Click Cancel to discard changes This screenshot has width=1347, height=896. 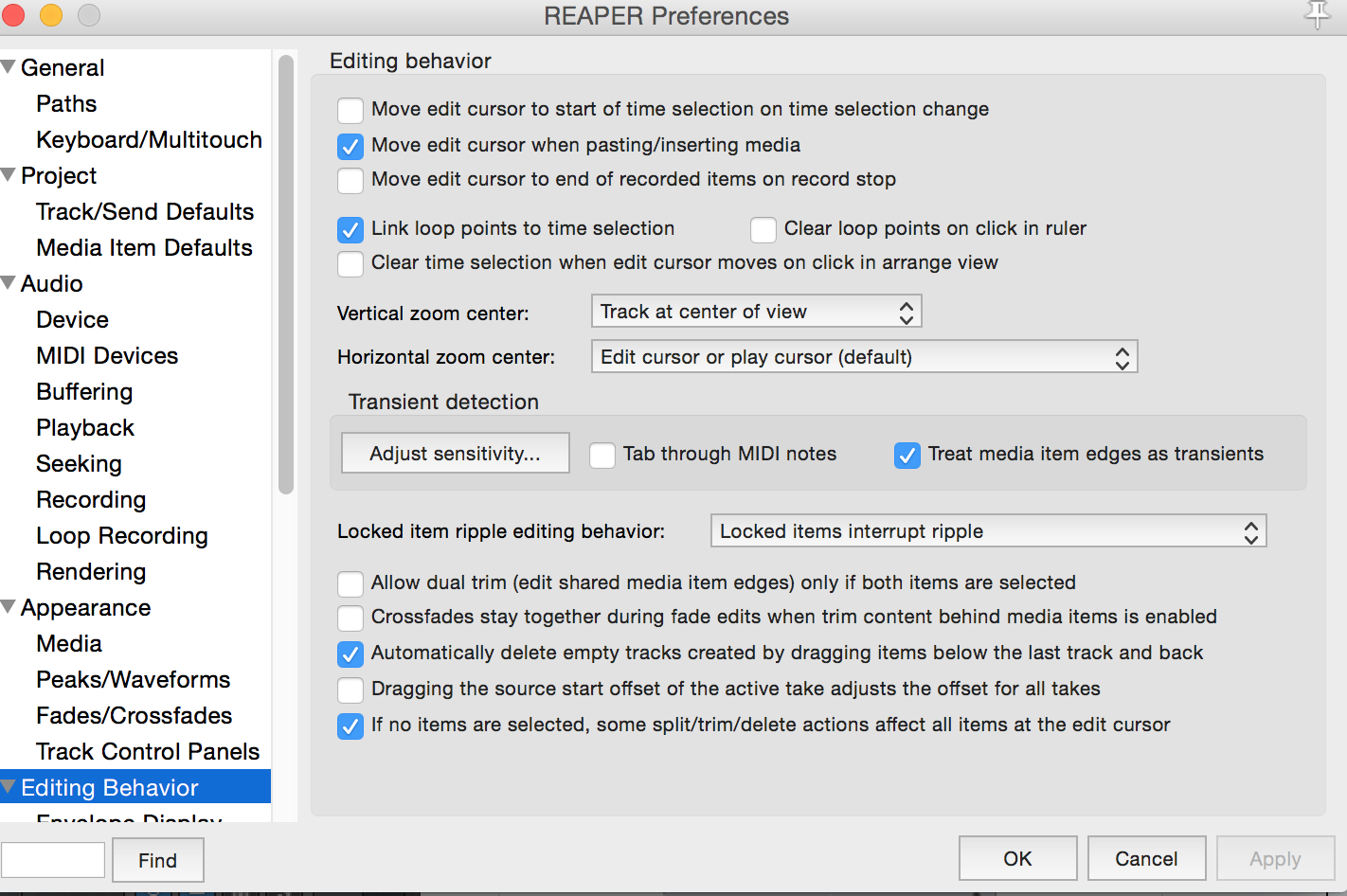pos(1146,858)
